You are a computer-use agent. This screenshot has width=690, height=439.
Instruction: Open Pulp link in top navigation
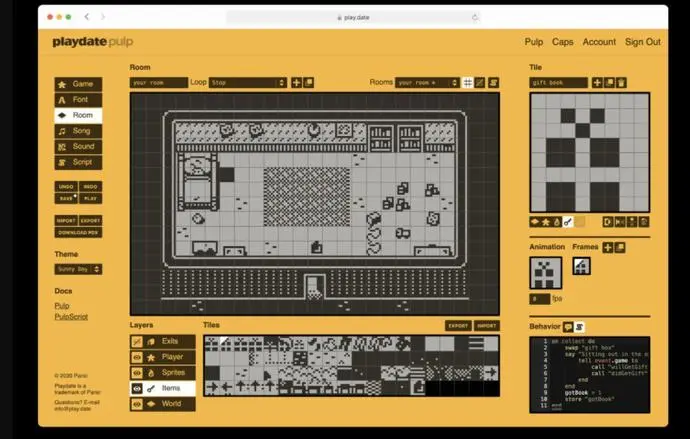click(534, 42)
